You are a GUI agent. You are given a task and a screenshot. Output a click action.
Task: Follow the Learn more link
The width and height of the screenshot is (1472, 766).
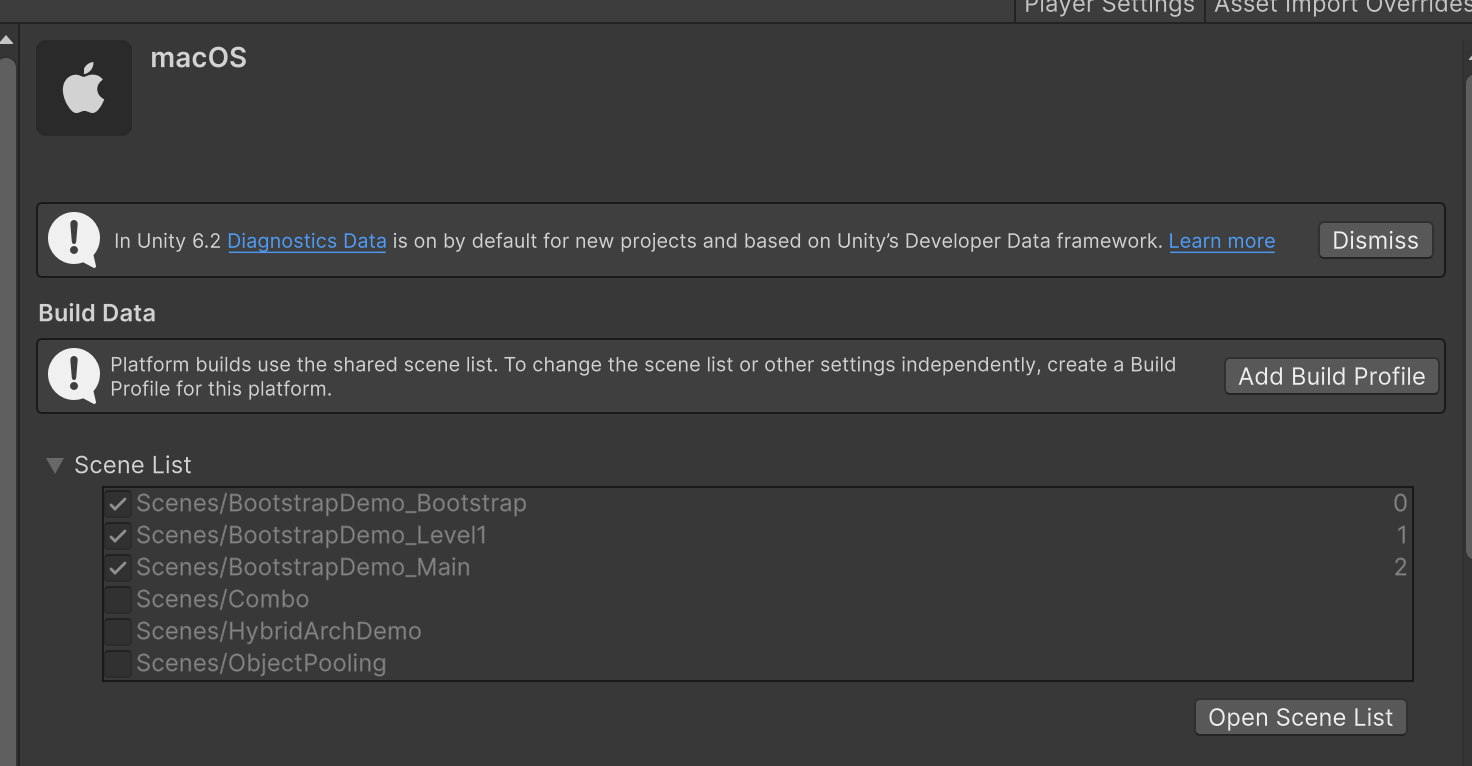(x=1221, y=241)
